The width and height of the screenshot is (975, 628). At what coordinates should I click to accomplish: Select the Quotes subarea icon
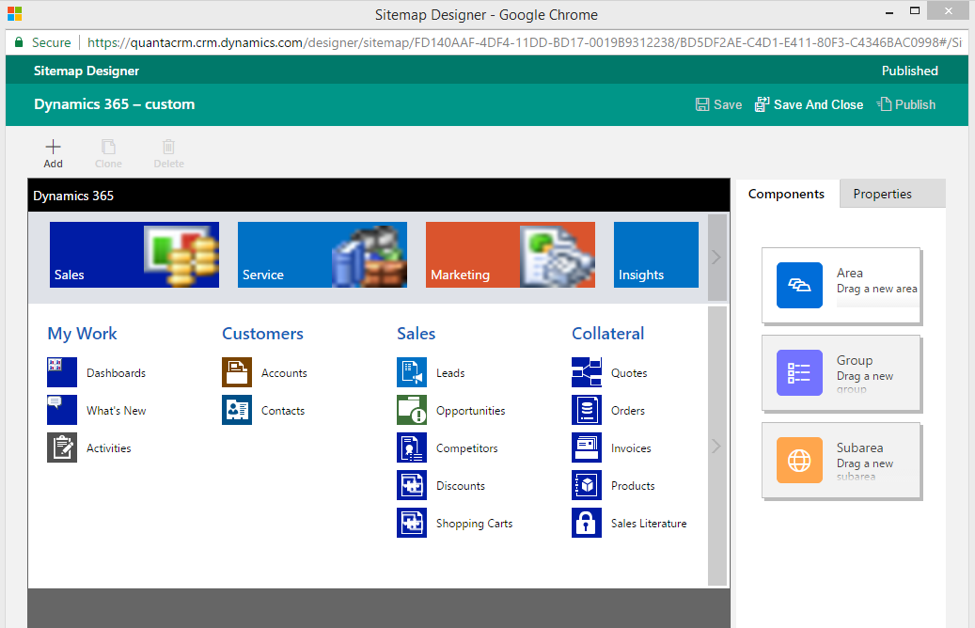tap(587, 372)
